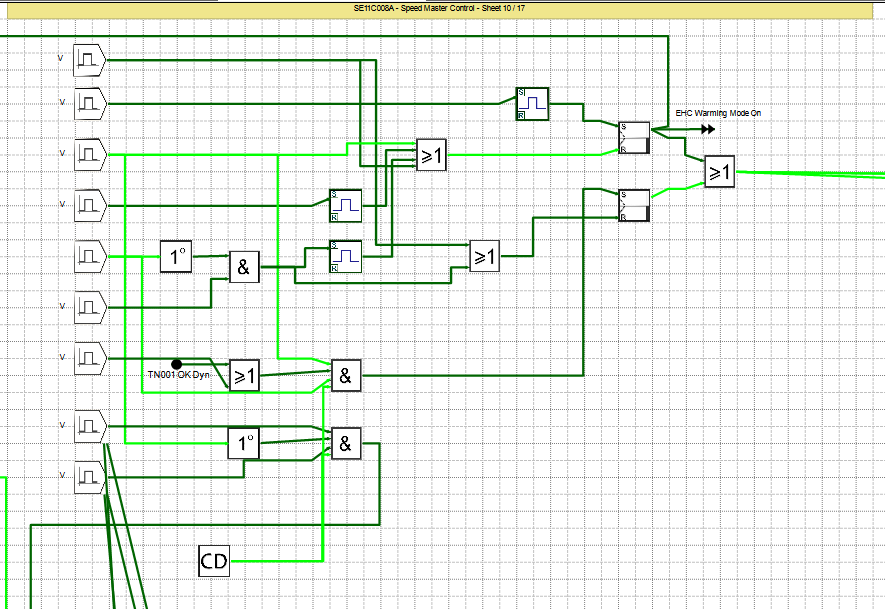This screenshot has width=885, height=609.
Task: Click the black junction dot above TN001 OK Dyn
Action: point(177,364)
